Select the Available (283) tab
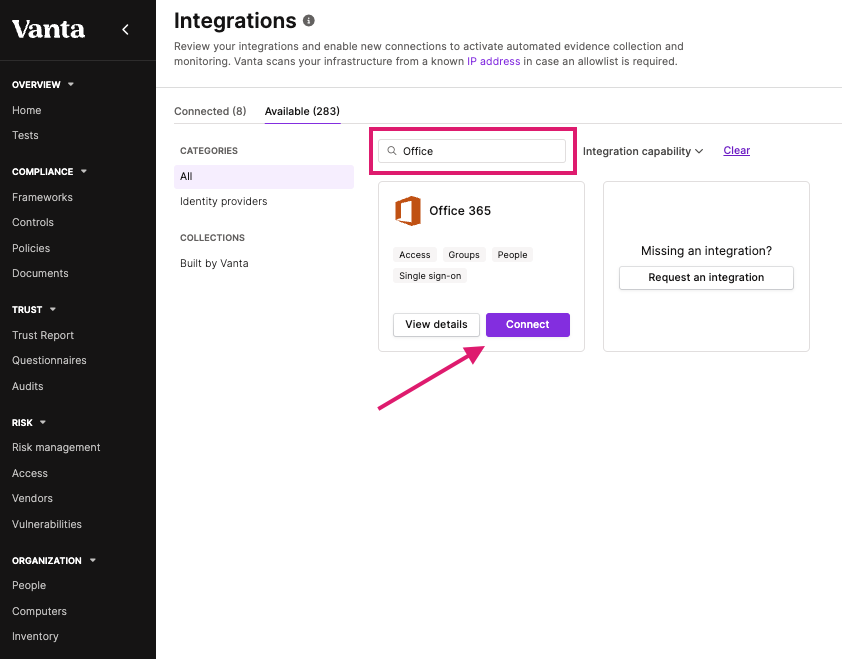842x659 pixels. [x=302, y=111]
